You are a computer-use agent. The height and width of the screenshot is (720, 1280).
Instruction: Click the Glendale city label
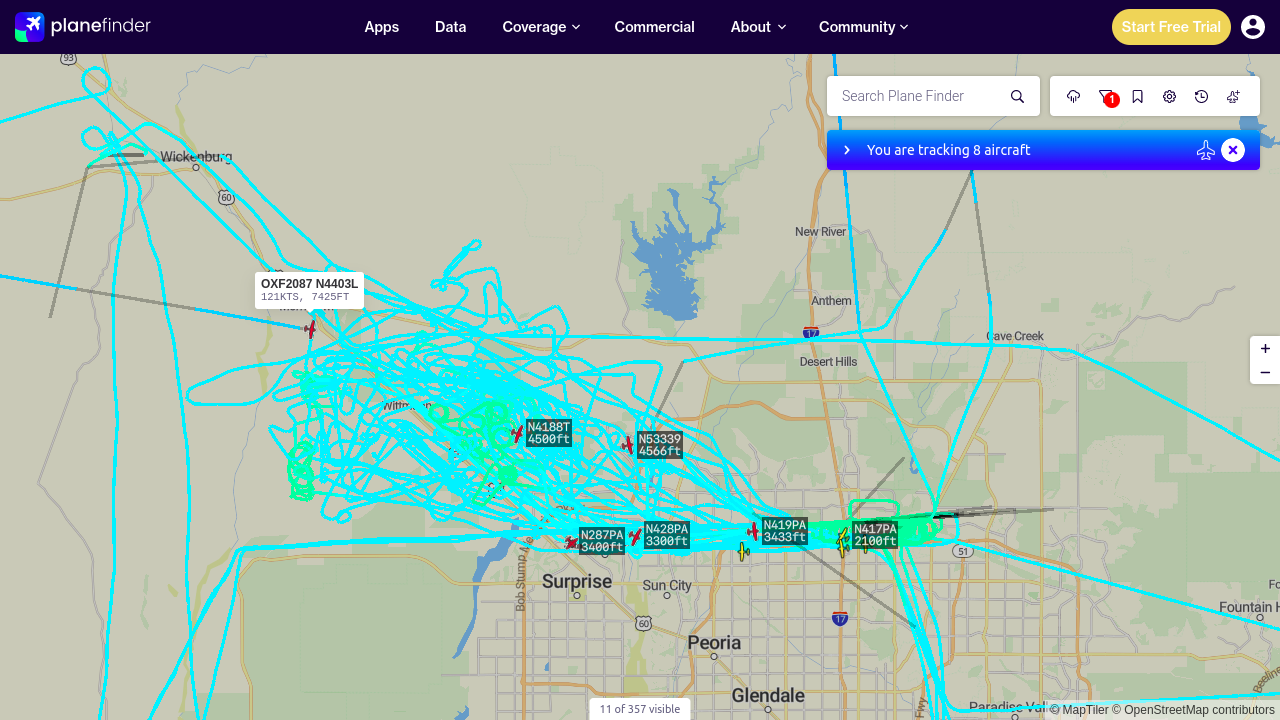[768, 695]
